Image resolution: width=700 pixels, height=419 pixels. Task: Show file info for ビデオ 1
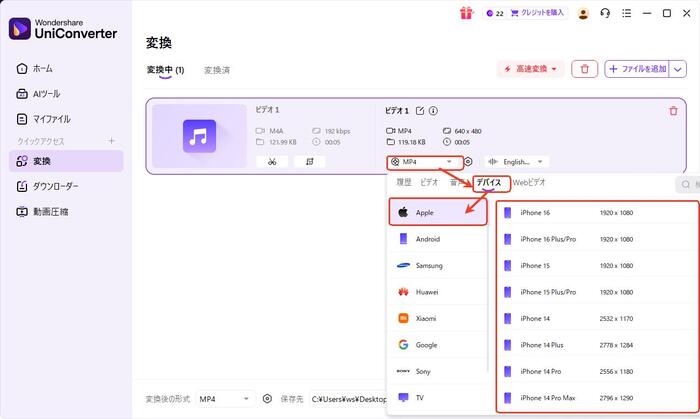pos(433,111)
